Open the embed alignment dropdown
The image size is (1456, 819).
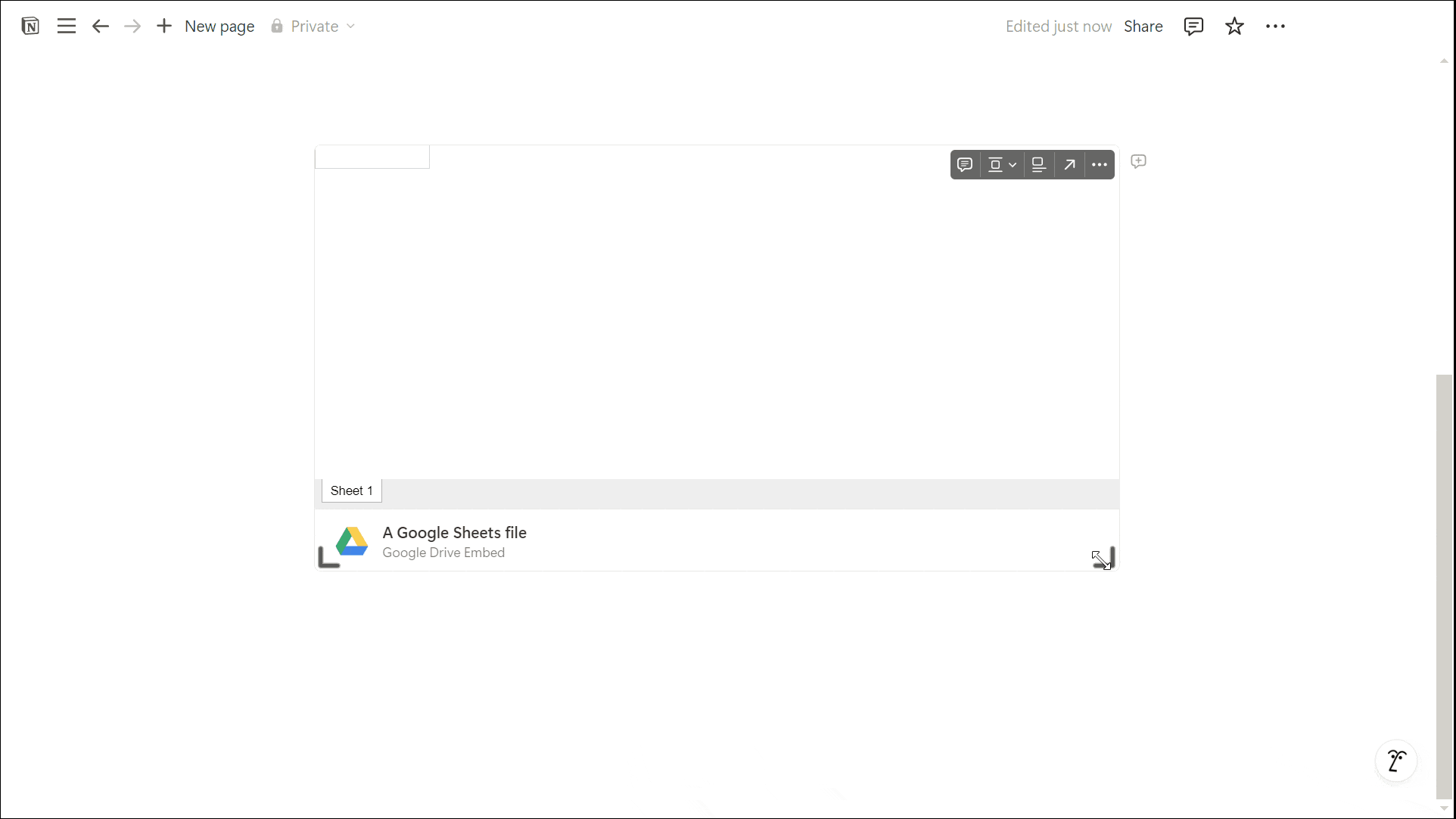tap(1002, 164)
